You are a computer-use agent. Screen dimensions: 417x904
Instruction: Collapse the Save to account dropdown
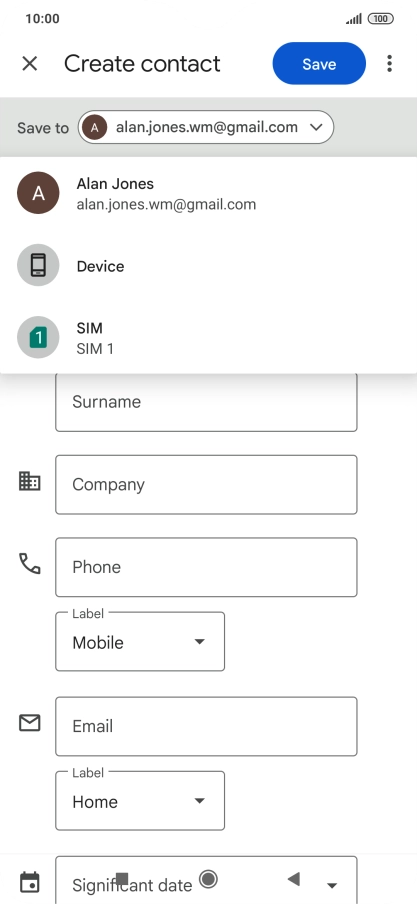point(206,127)
